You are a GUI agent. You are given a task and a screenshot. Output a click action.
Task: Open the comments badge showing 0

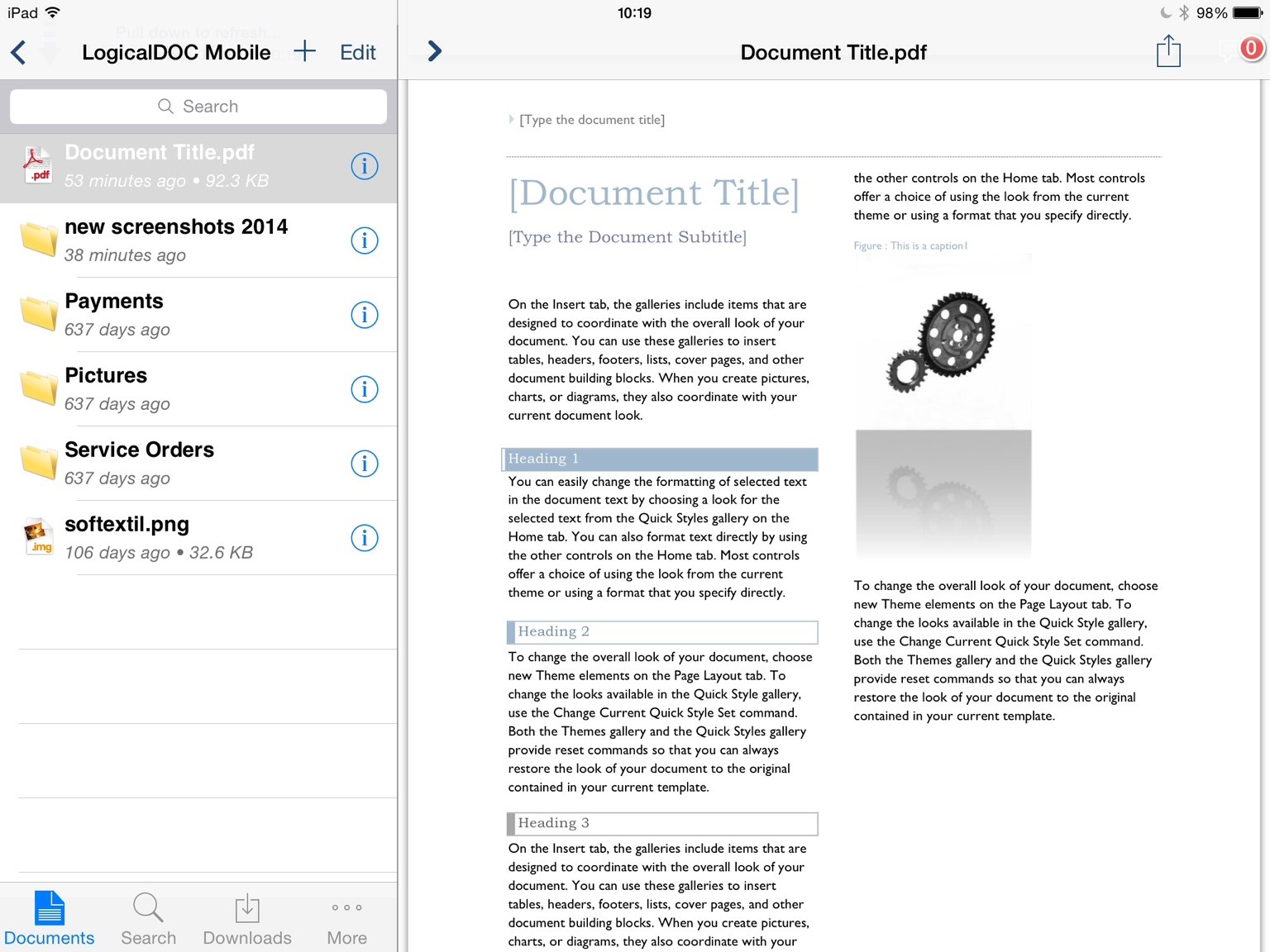[1249, 50]
